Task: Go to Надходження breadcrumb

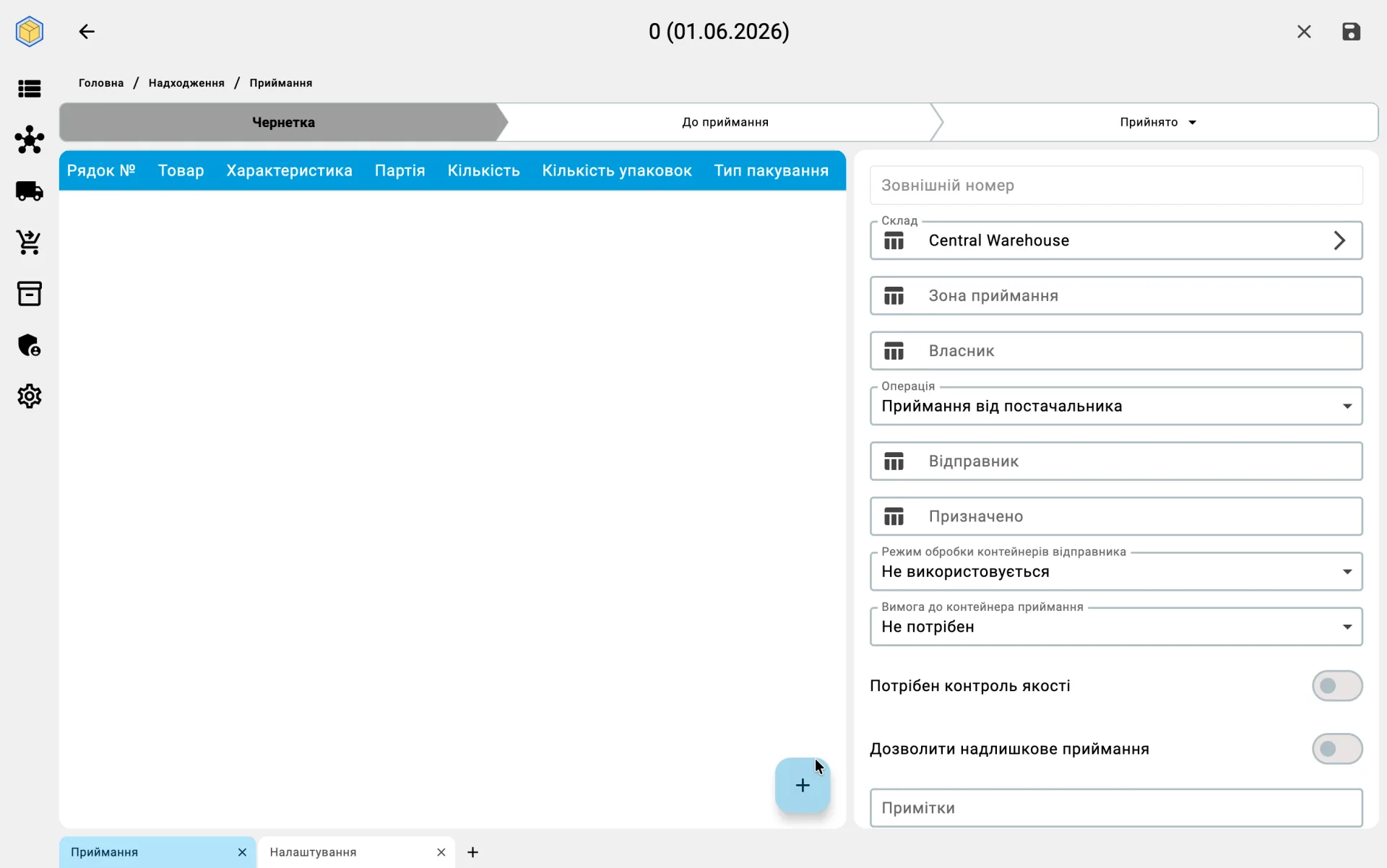Action: tap(186, 83)
